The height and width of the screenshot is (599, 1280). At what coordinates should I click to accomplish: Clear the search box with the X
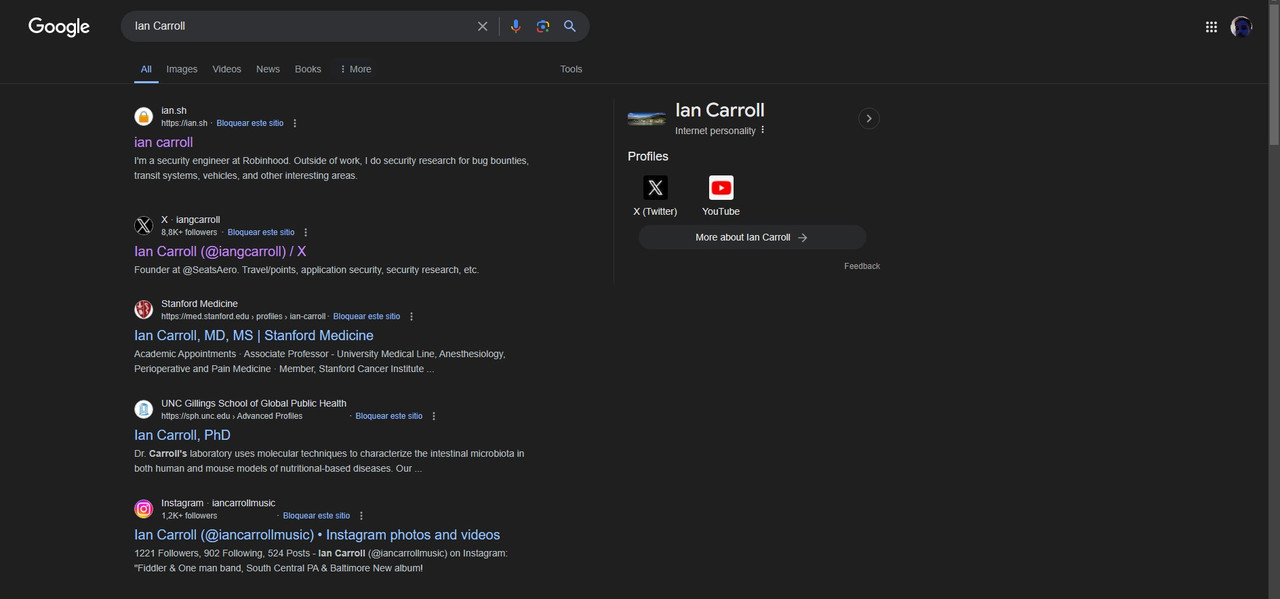pyautogui.click(x=482, y=26)
